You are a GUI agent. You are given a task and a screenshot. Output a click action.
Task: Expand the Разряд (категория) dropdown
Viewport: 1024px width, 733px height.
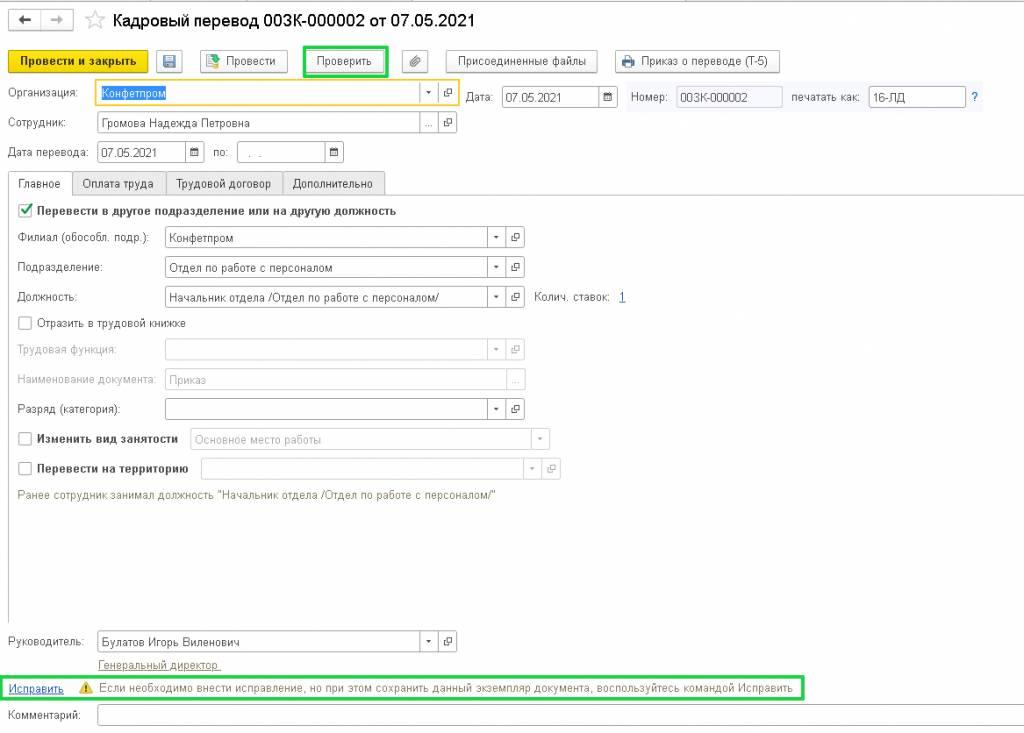496,409
